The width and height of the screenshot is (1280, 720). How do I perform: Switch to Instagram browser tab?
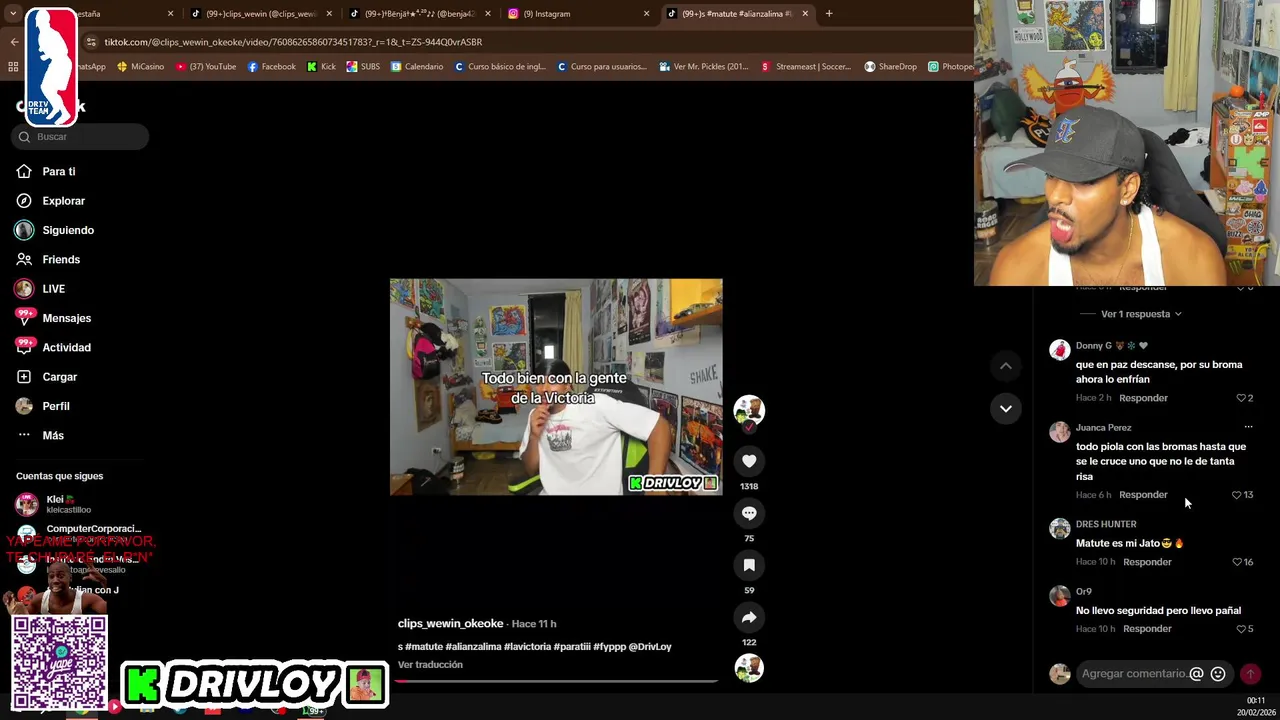[577, 14]
